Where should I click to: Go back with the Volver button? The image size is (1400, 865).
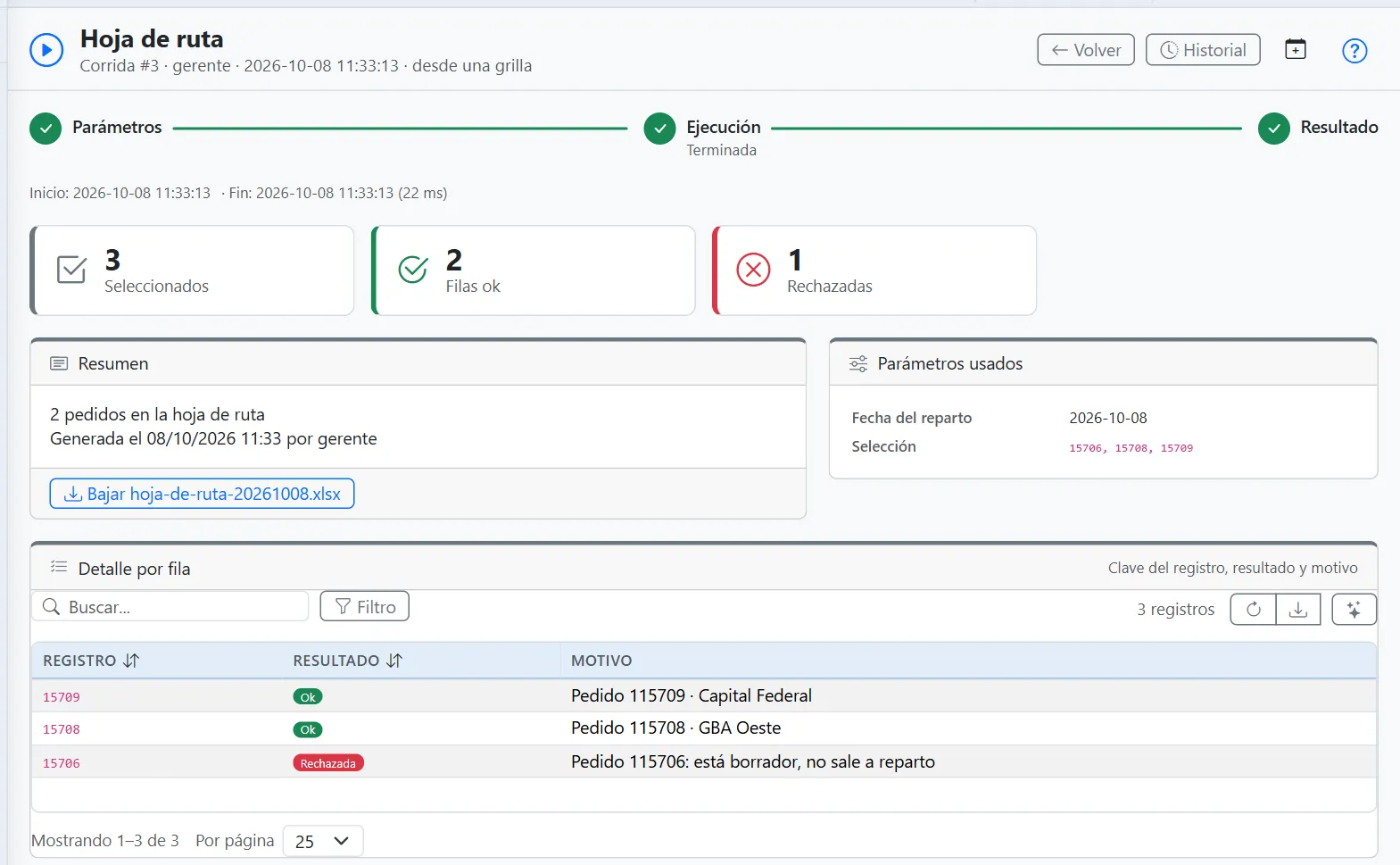point(1086,50)
